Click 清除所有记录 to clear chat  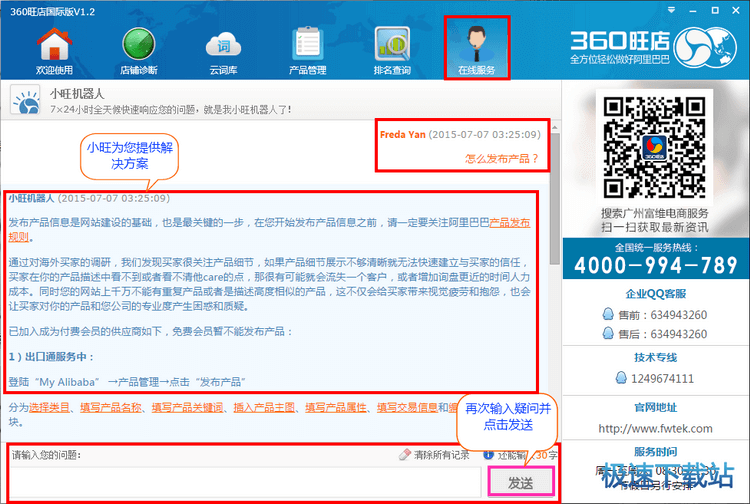coord(441,455)
